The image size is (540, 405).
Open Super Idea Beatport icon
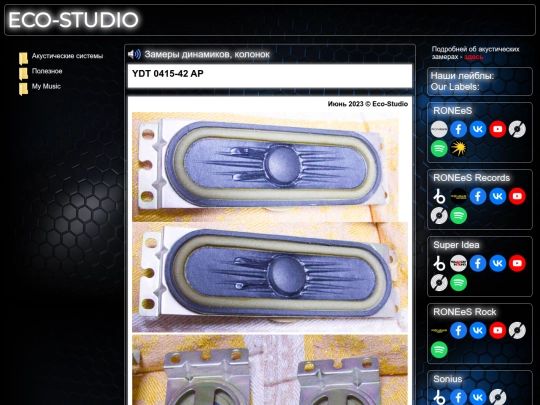pos(439,263)
